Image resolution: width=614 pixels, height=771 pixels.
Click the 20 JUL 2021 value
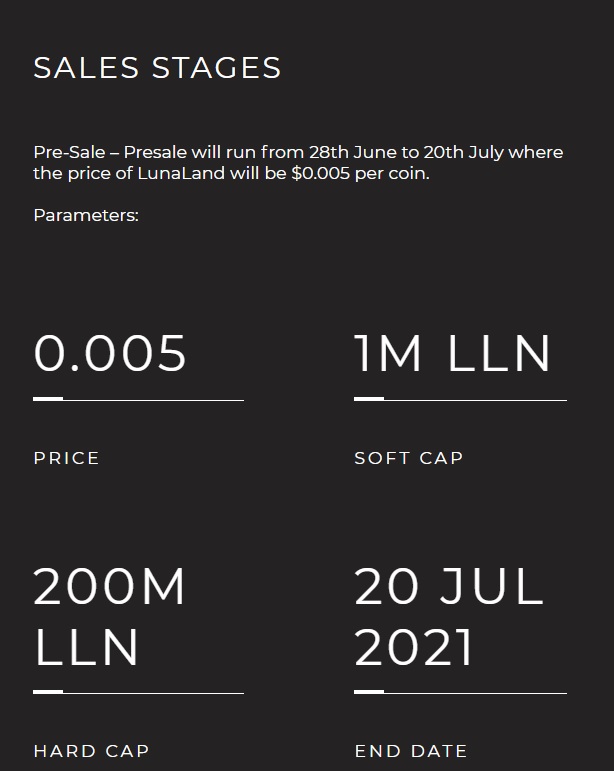tap(449, 617)
